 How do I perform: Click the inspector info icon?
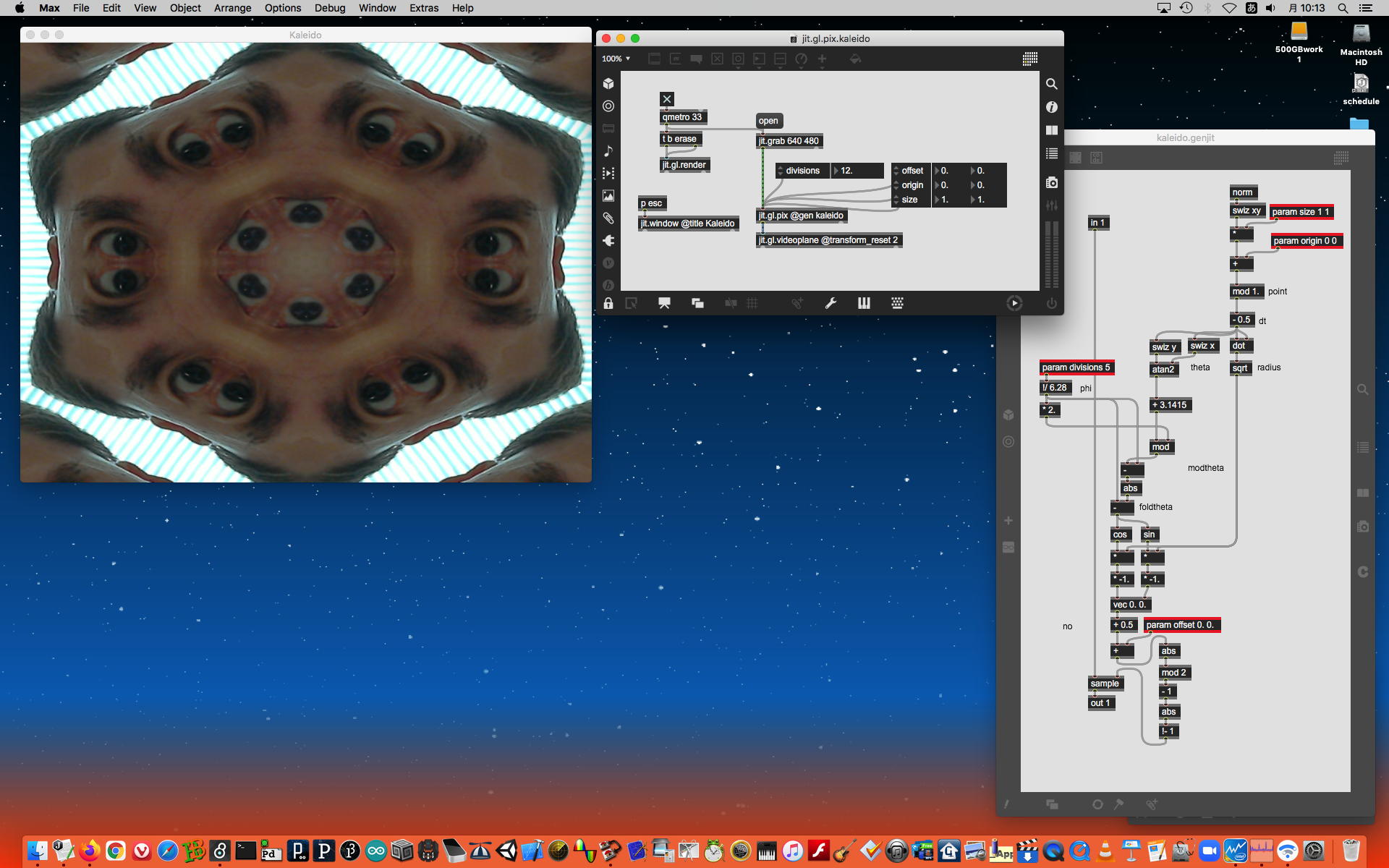1052,107
